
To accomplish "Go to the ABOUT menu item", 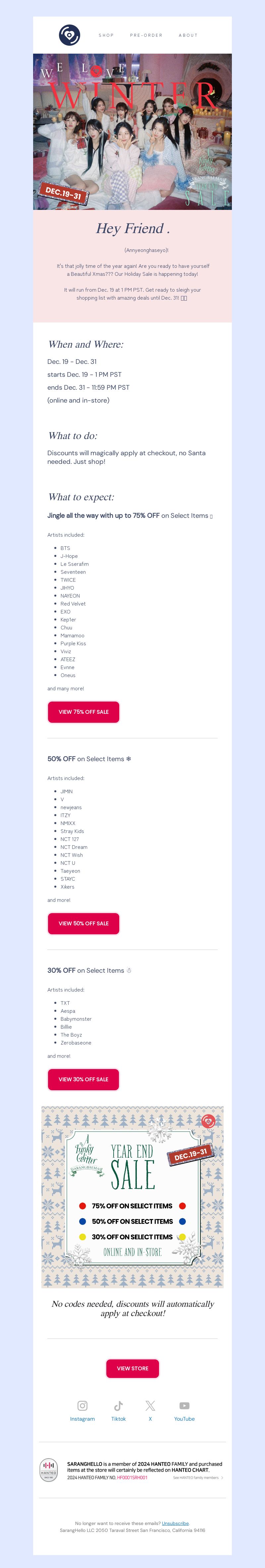I will [188, 35].
